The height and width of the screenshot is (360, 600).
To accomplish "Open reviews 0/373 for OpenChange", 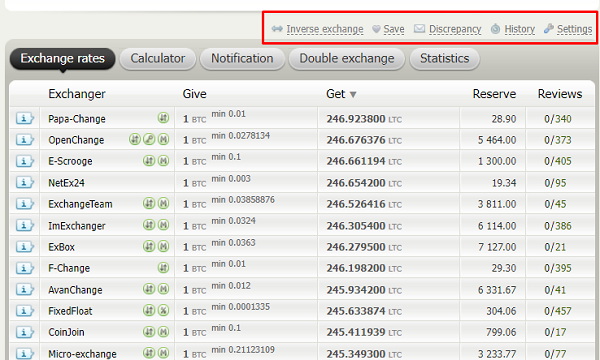I will (558, 140).
